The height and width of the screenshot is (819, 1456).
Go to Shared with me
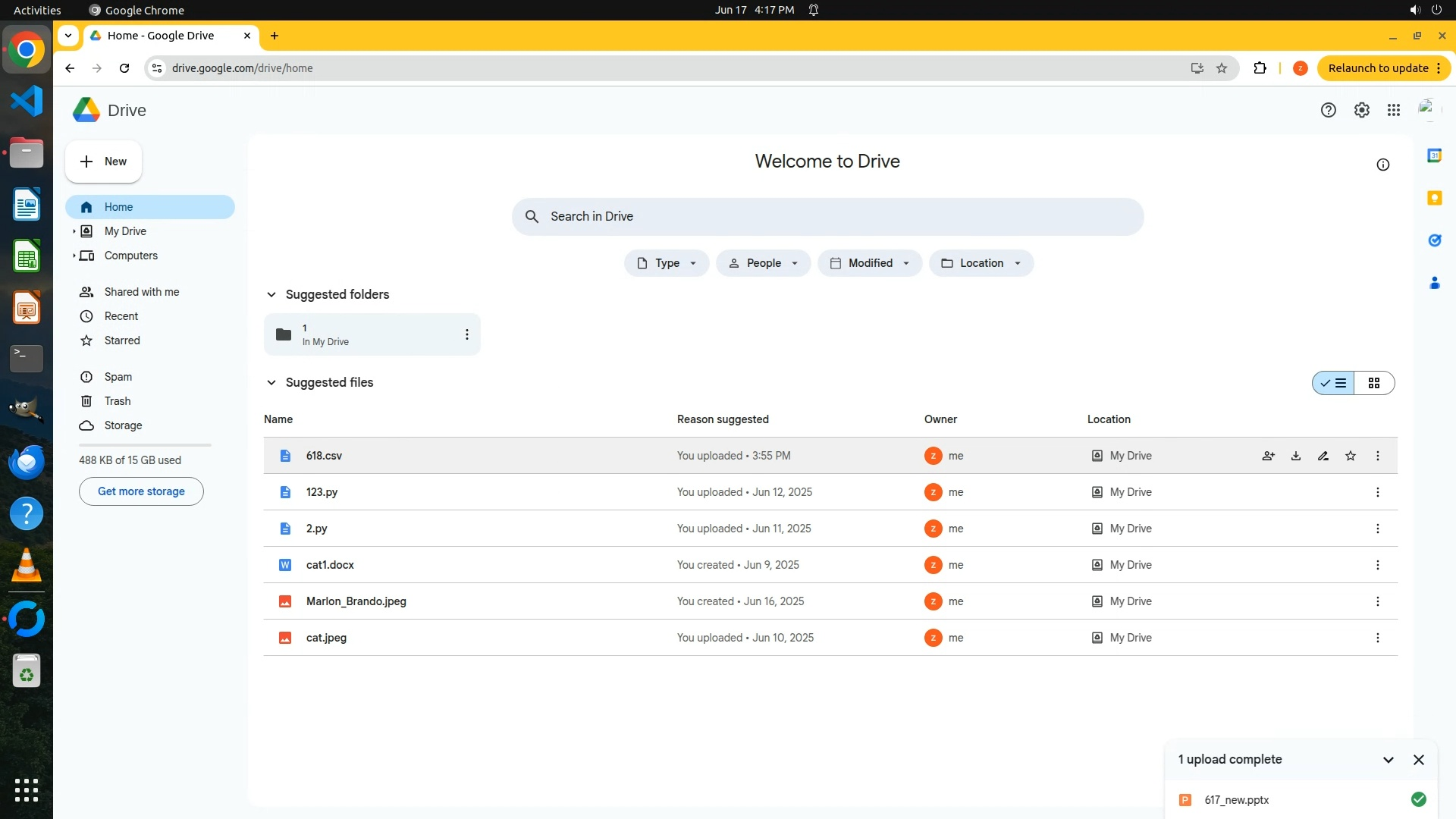point(142,292)
